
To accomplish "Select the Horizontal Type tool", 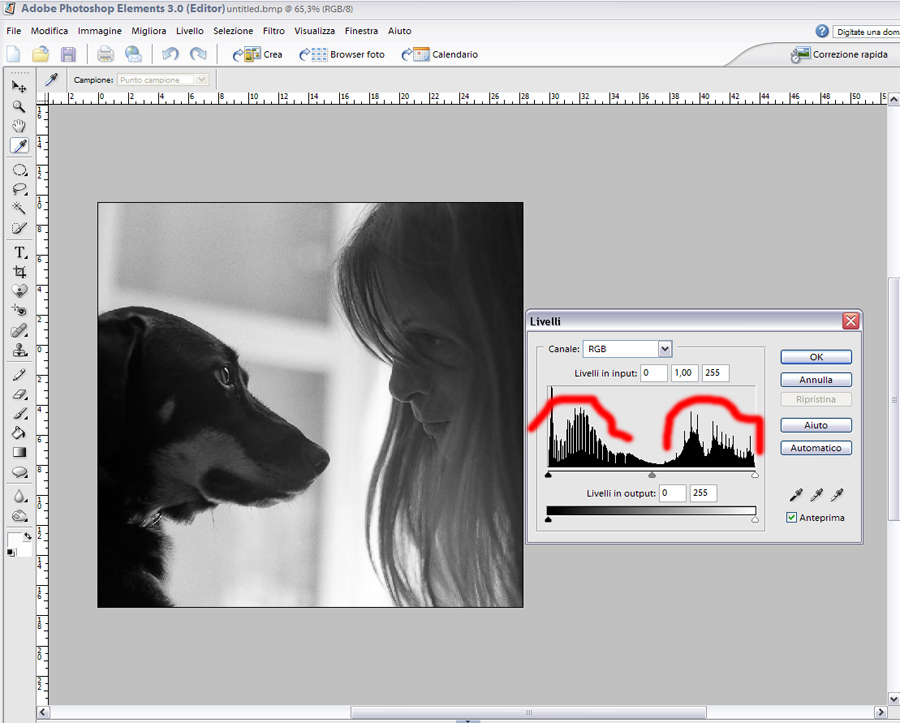I will (x=19, y=252).
